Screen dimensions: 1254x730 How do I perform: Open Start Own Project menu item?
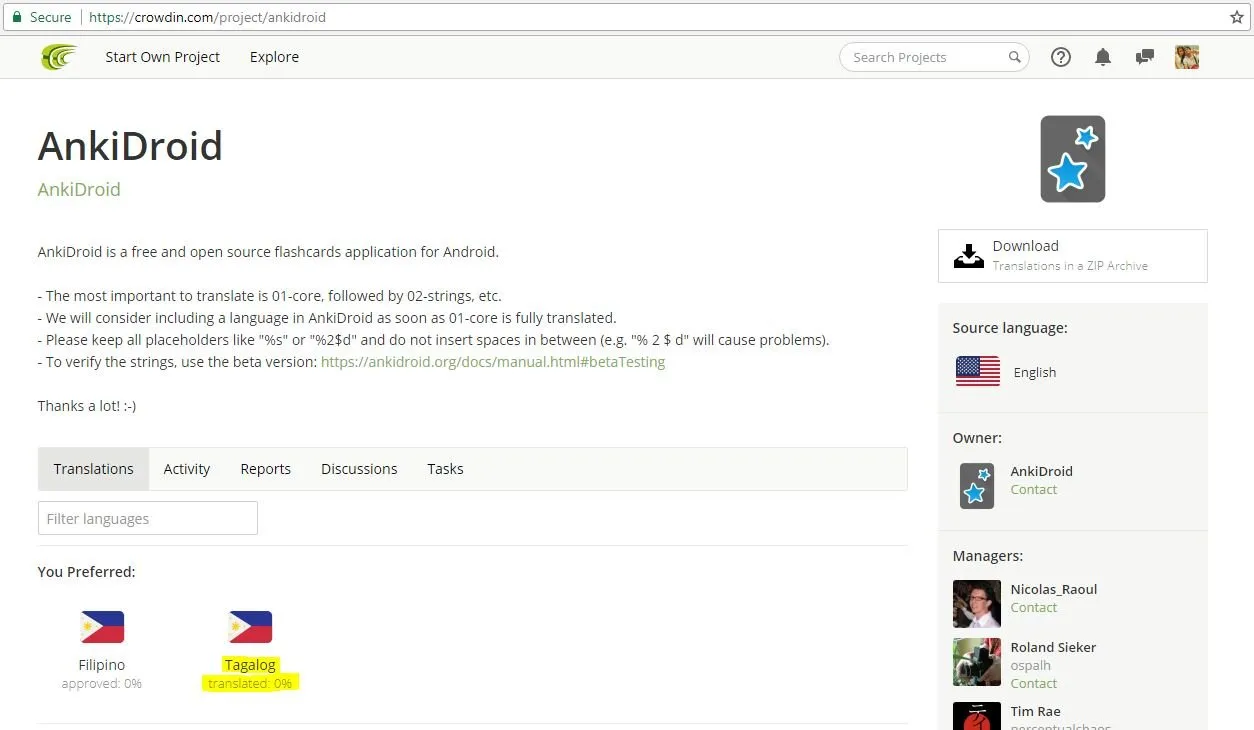(x=163, y=57)
